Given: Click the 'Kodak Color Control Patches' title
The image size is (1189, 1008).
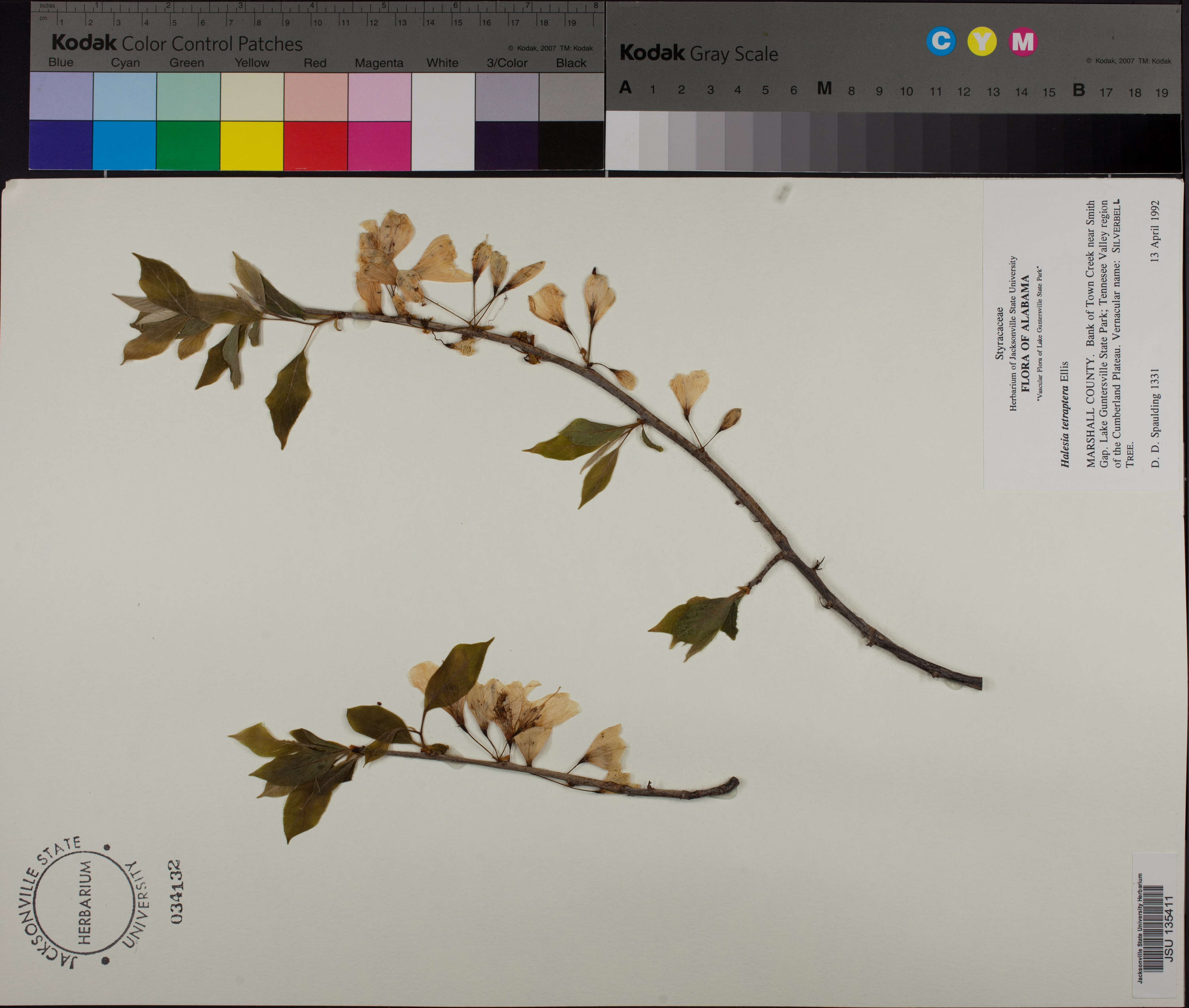Looking at the screenshot, I should tap(177, 43).
